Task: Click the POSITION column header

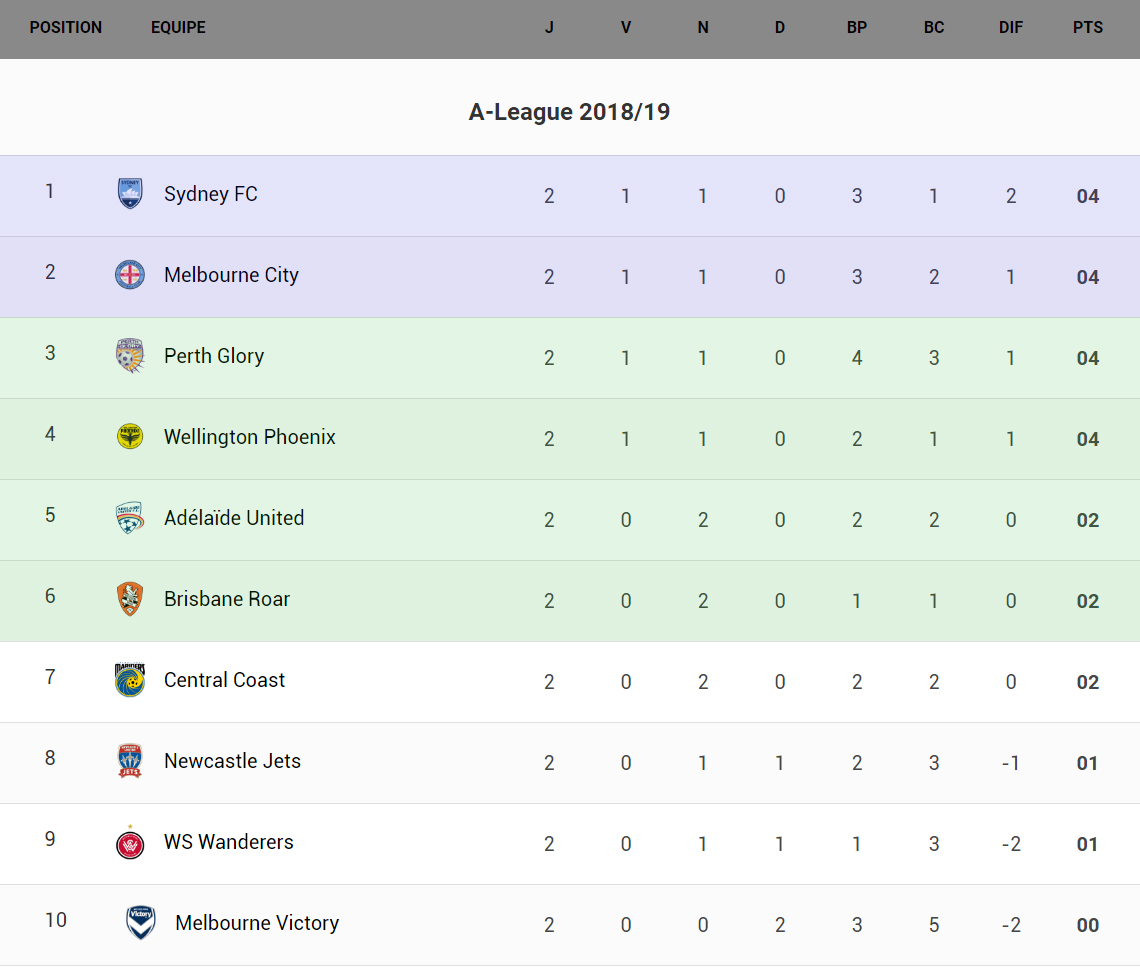Action: 66,28
